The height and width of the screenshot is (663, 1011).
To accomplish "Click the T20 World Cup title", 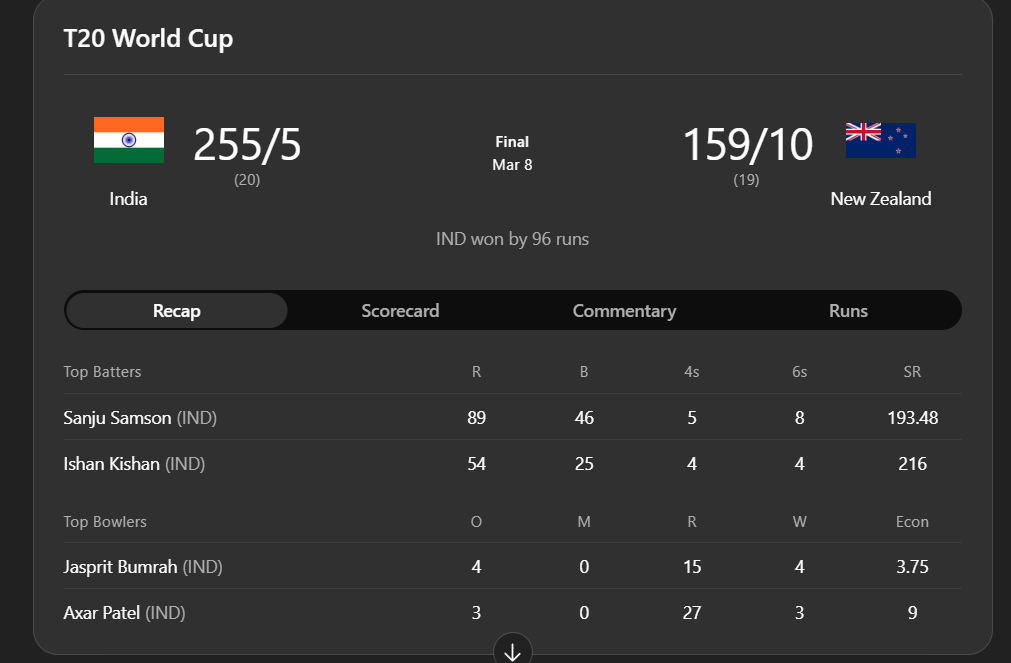I will [x=148, y=39].
